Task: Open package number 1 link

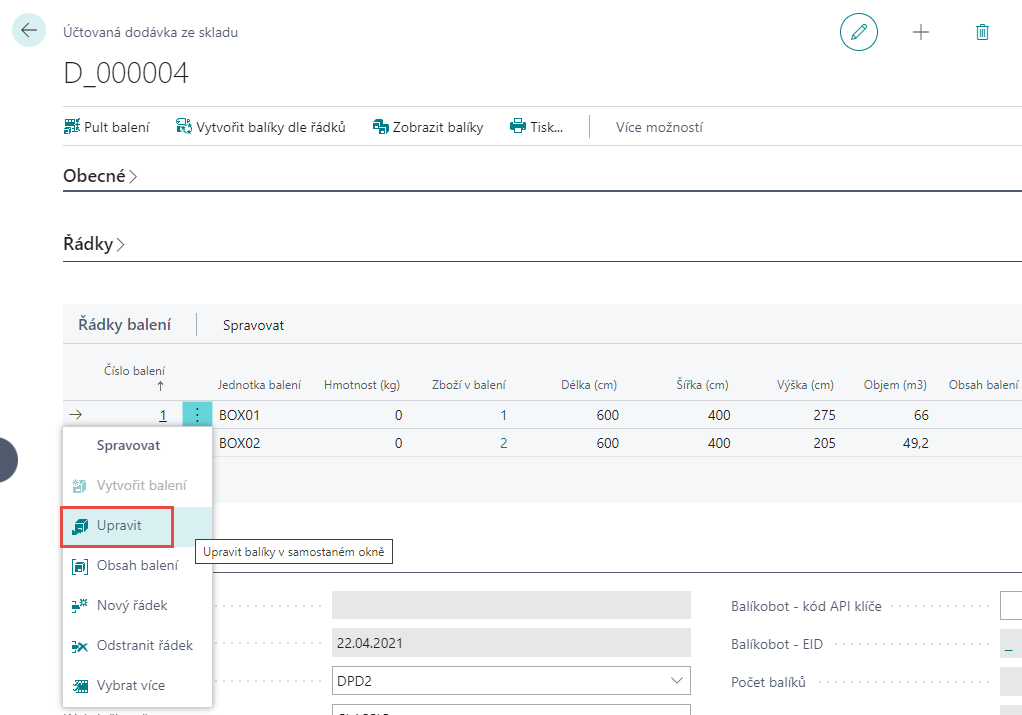Action: click(x=163, y=415)
